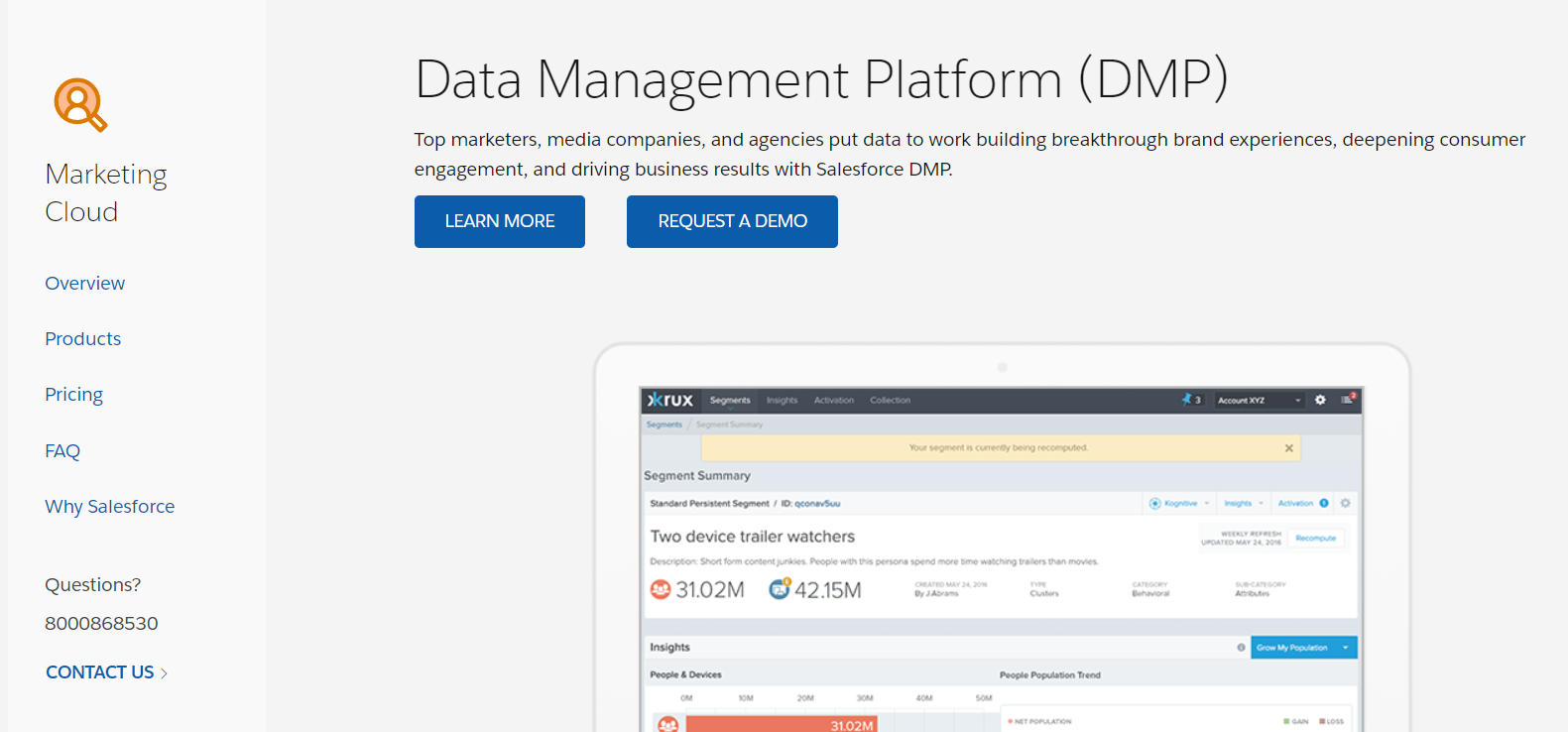Click the Marketing Cloud magnifier icon

coord(80,104)
